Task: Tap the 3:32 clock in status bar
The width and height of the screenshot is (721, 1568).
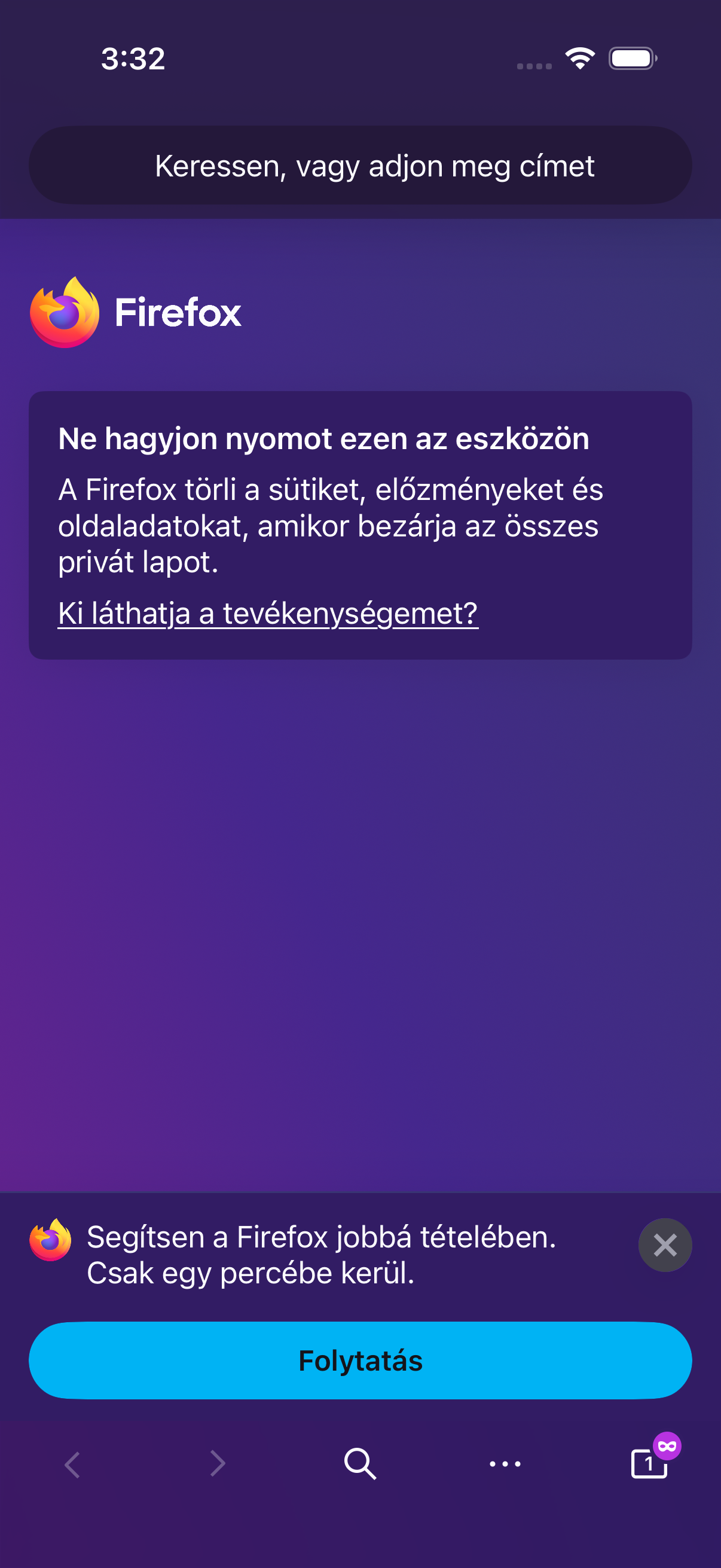Action: pos(133,59)
